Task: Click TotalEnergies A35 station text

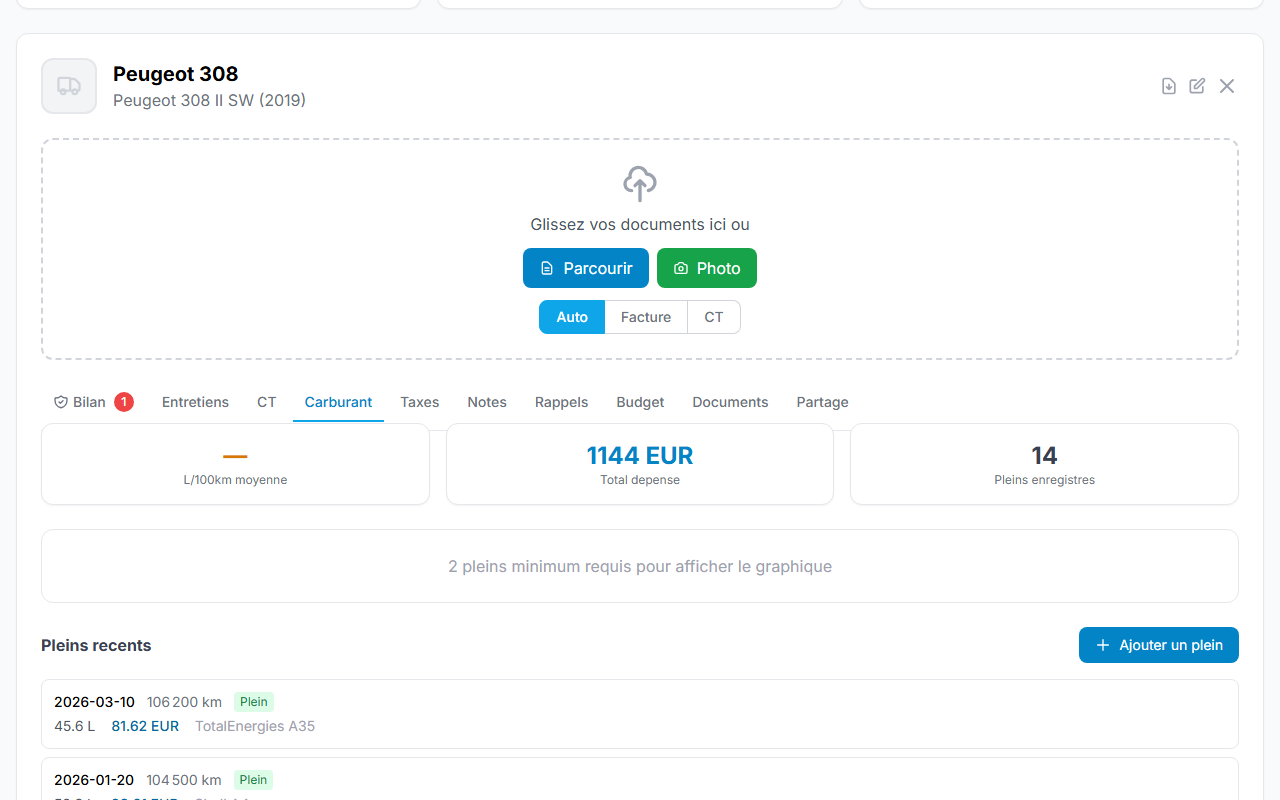Action: tap(255, 726)
